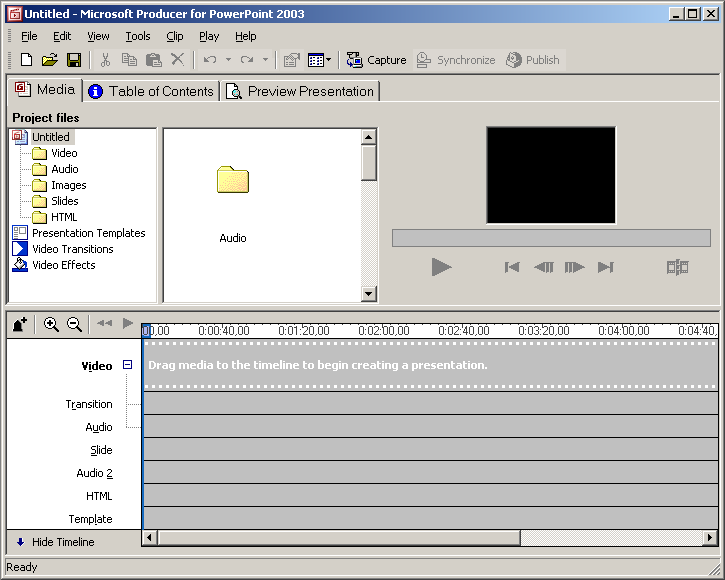Click the Undo arrow icon

(x=210, y=60)
